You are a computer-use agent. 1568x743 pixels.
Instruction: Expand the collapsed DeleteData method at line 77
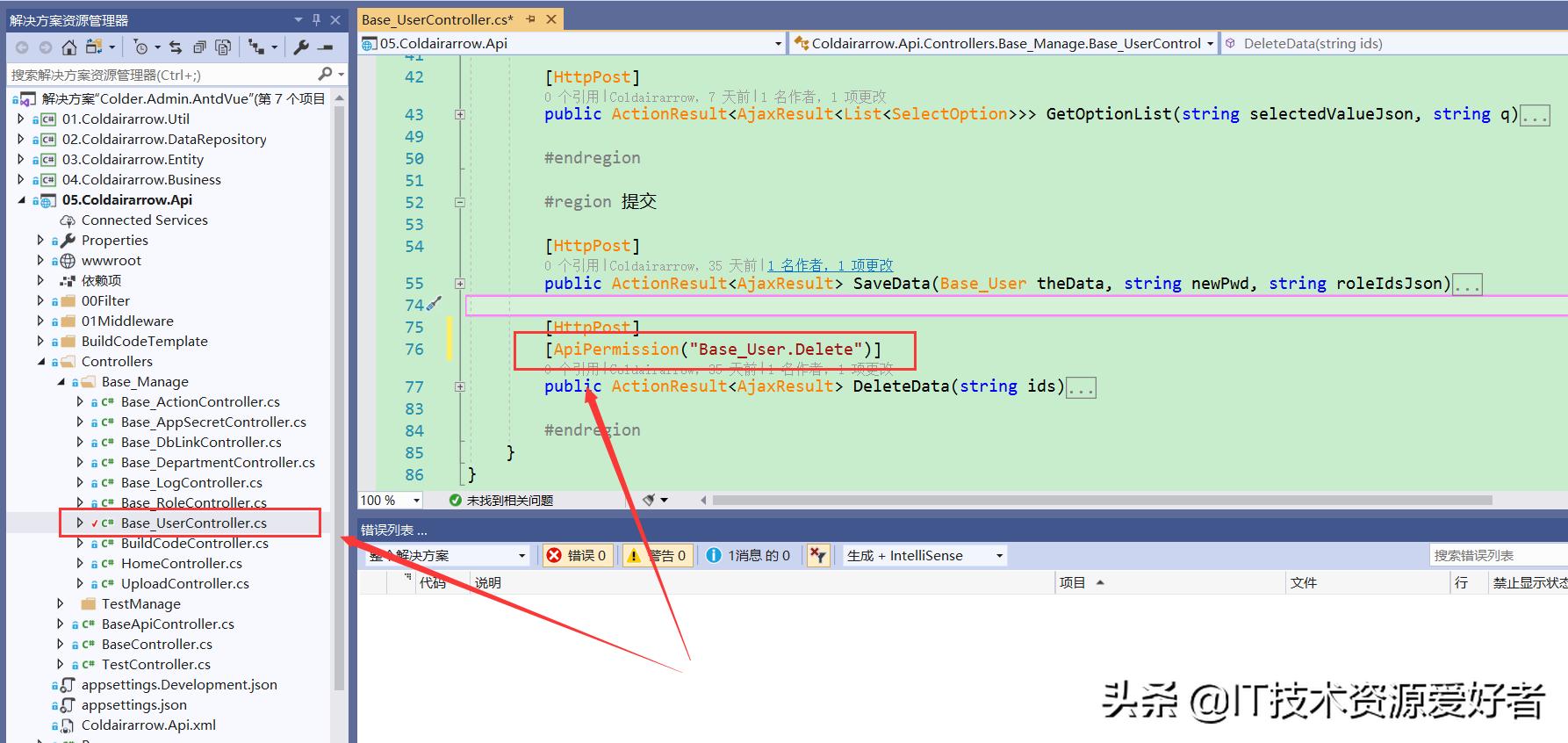pyautogui.click(x=459, y=386)
